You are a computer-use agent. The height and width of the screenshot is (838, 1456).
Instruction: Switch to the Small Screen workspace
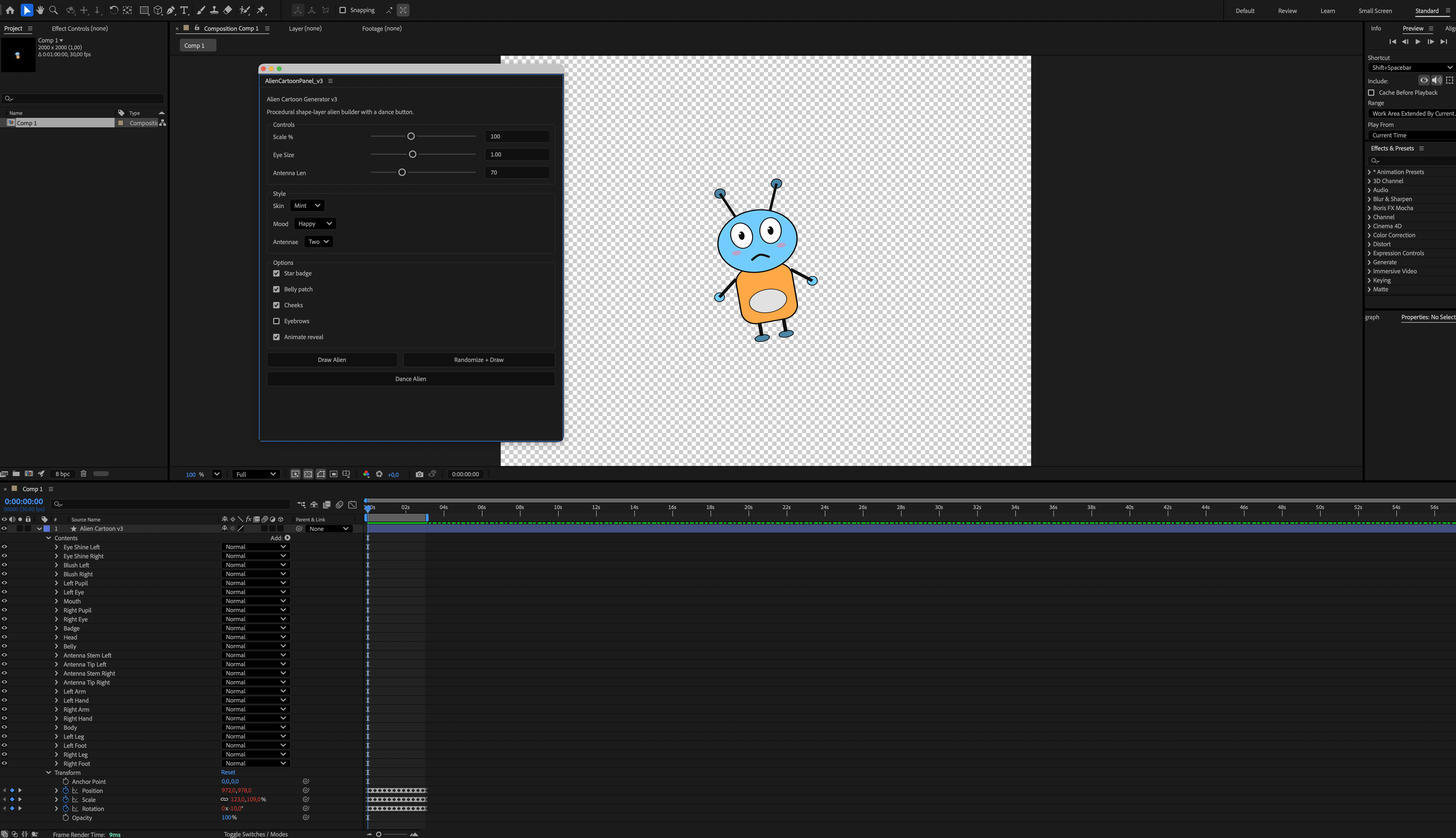(x=1375, y=10)
